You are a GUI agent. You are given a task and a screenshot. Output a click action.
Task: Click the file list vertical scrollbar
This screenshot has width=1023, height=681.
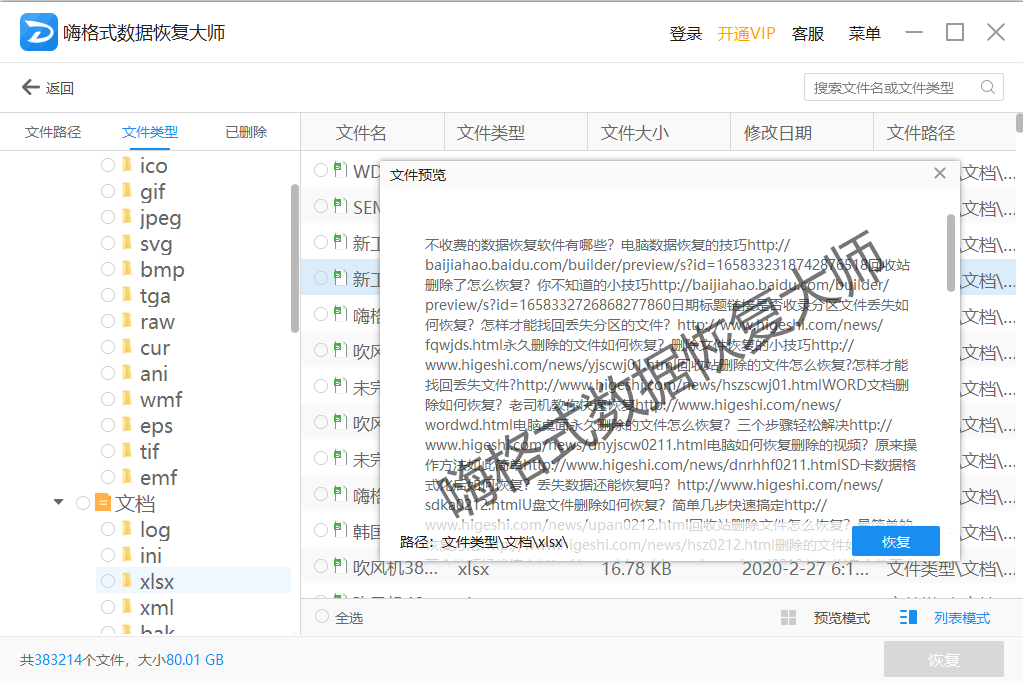point(1019,123)
